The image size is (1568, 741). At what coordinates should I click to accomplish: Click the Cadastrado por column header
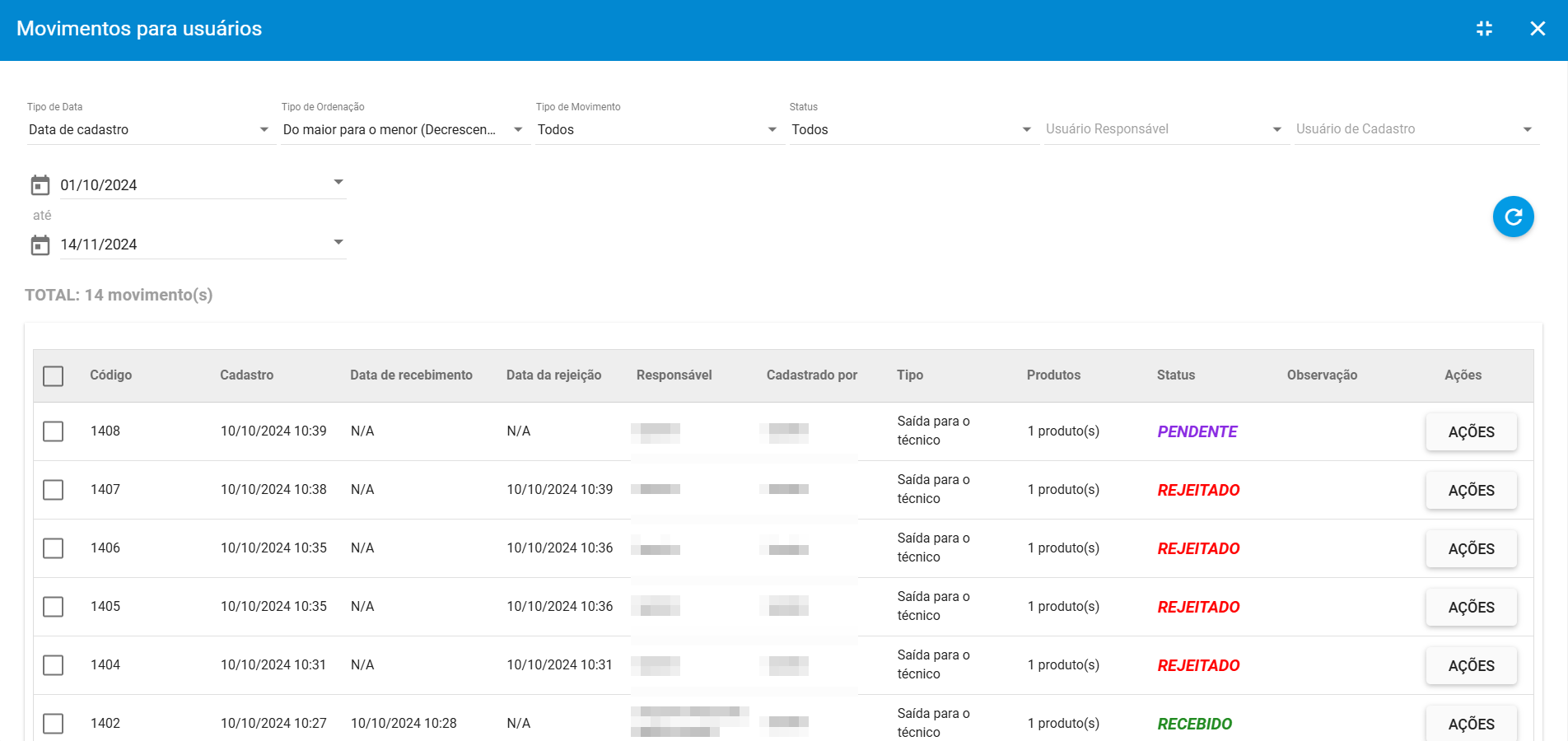click(812, 375)
